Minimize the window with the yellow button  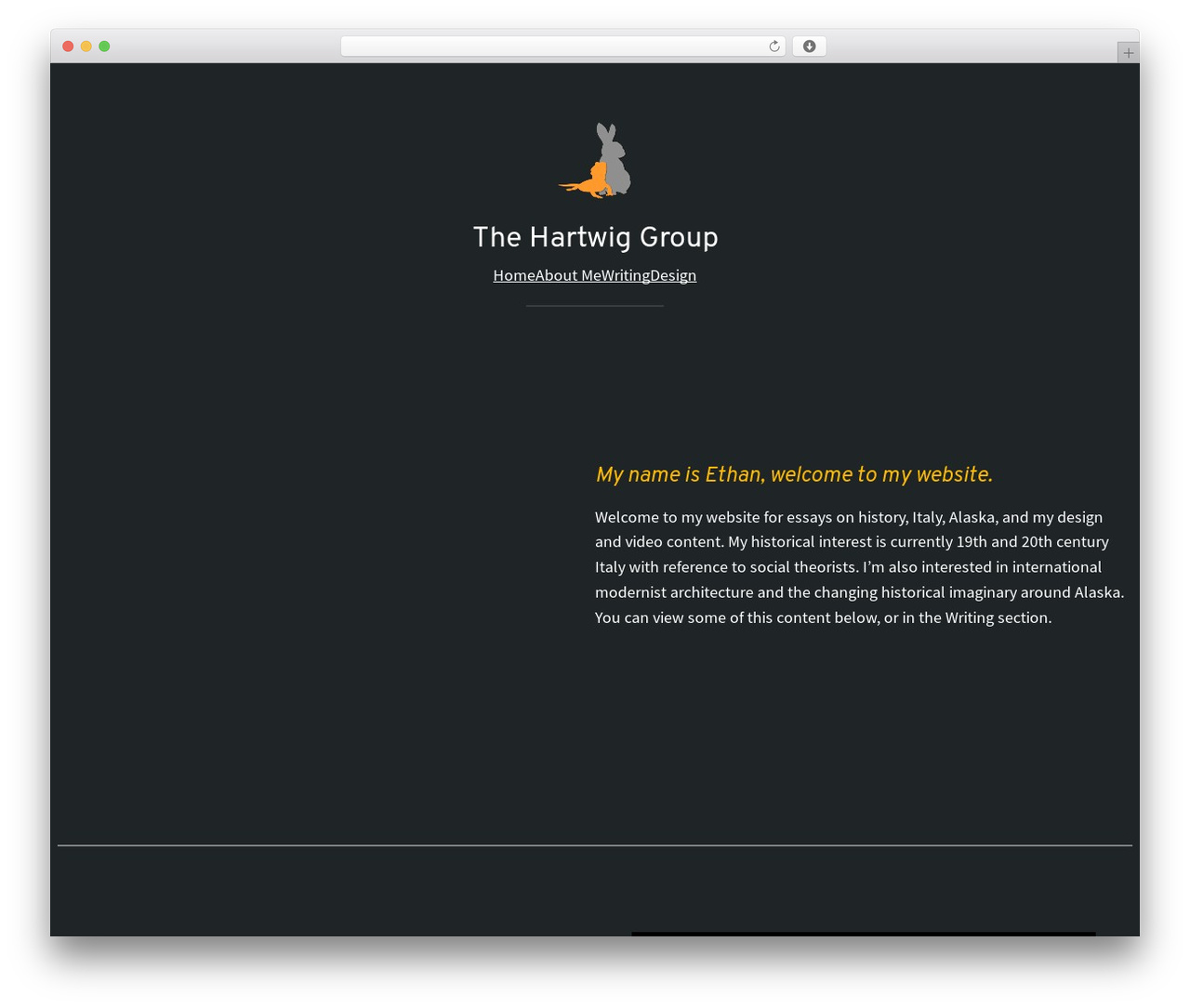(86, 46)
